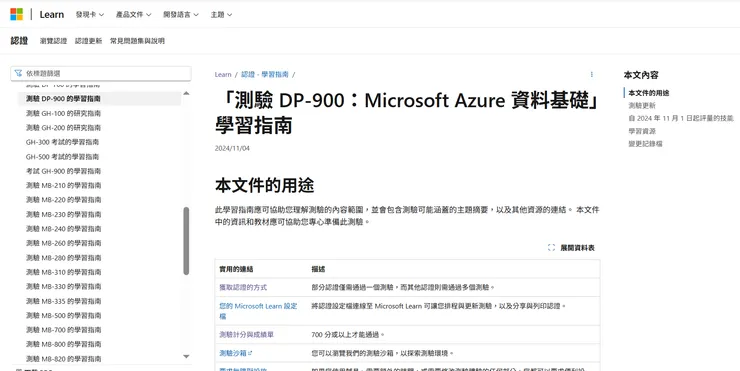
Task: Select GH-300 考試的學習指南 in sidebar
Action: (x=62, y=142)
